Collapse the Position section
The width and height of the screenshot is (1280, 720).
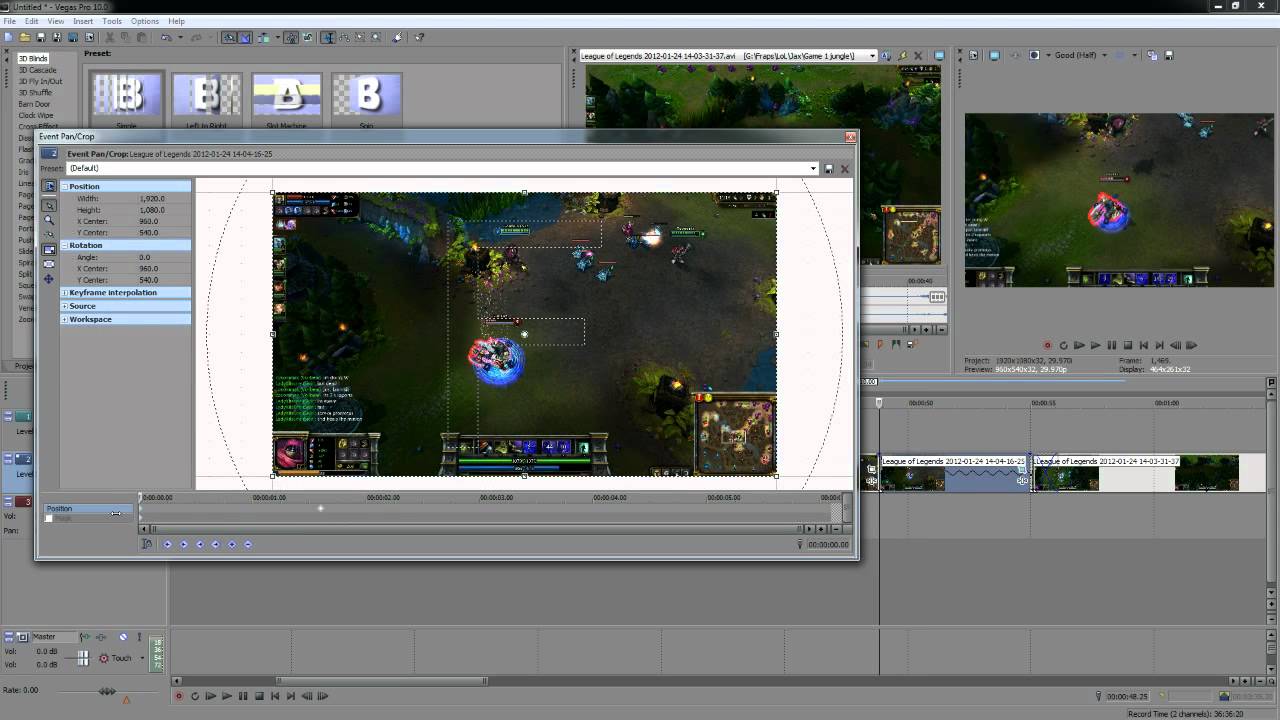pyautogui.click(x=65, y=186)
